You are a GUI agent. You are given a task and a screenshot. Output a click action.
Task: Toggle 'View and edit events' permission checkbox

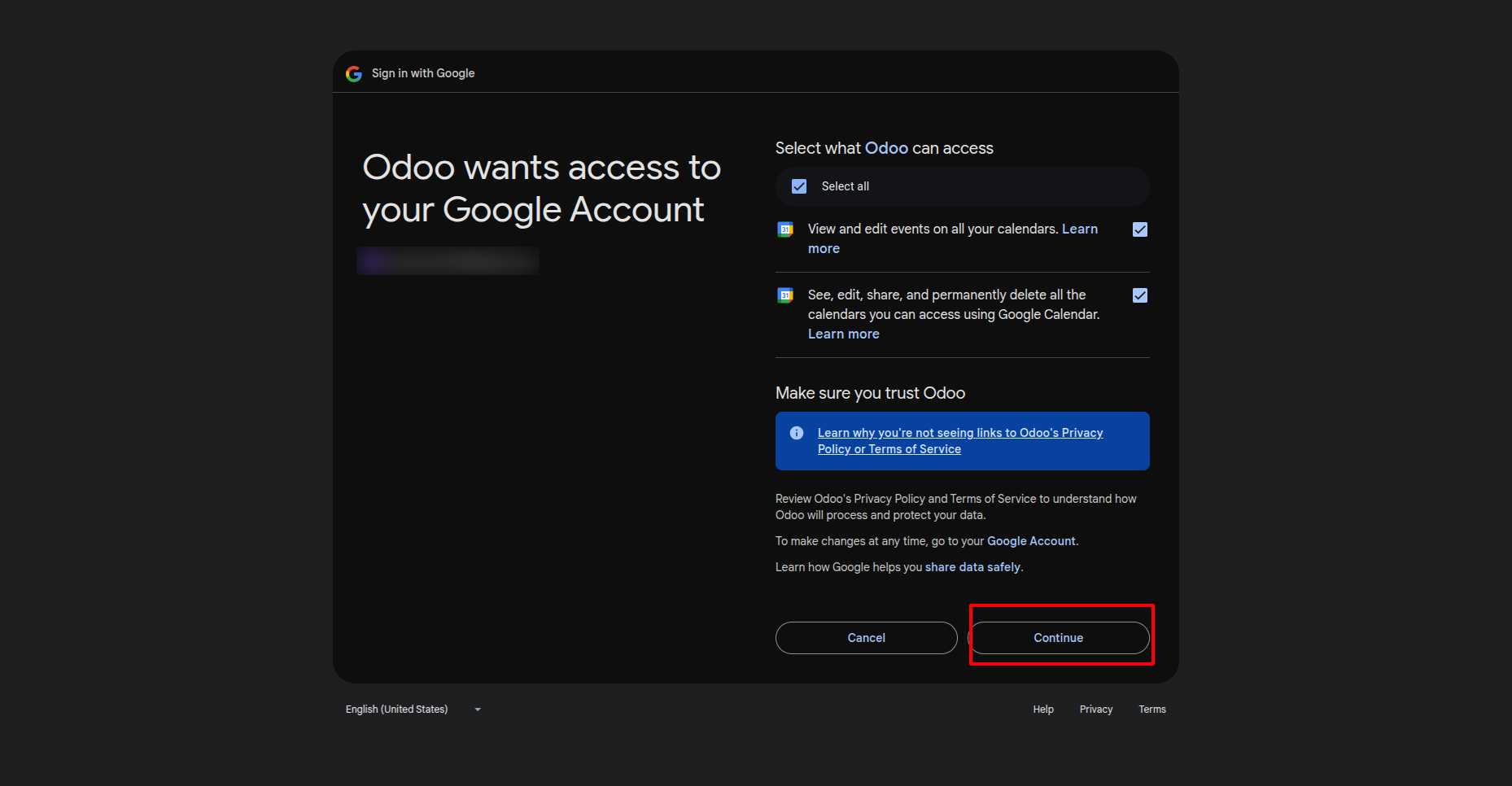[1140, 229]
